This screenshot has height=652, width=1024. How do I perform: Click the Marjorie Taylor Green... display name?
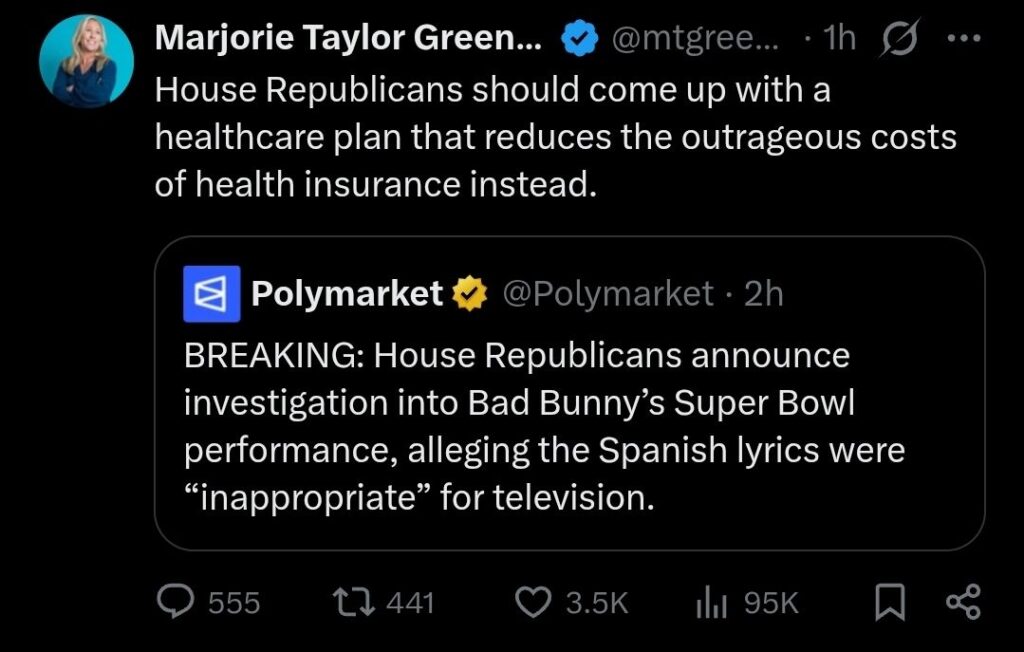pyautogui.click(x=347, y=38)
